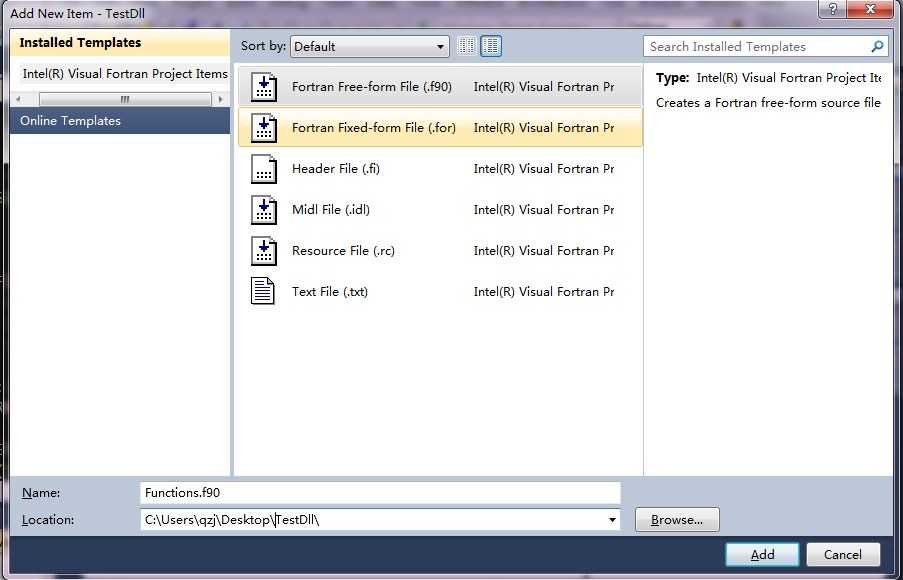Click the Cancel button

pyautogui.click(x=843, y=555)
